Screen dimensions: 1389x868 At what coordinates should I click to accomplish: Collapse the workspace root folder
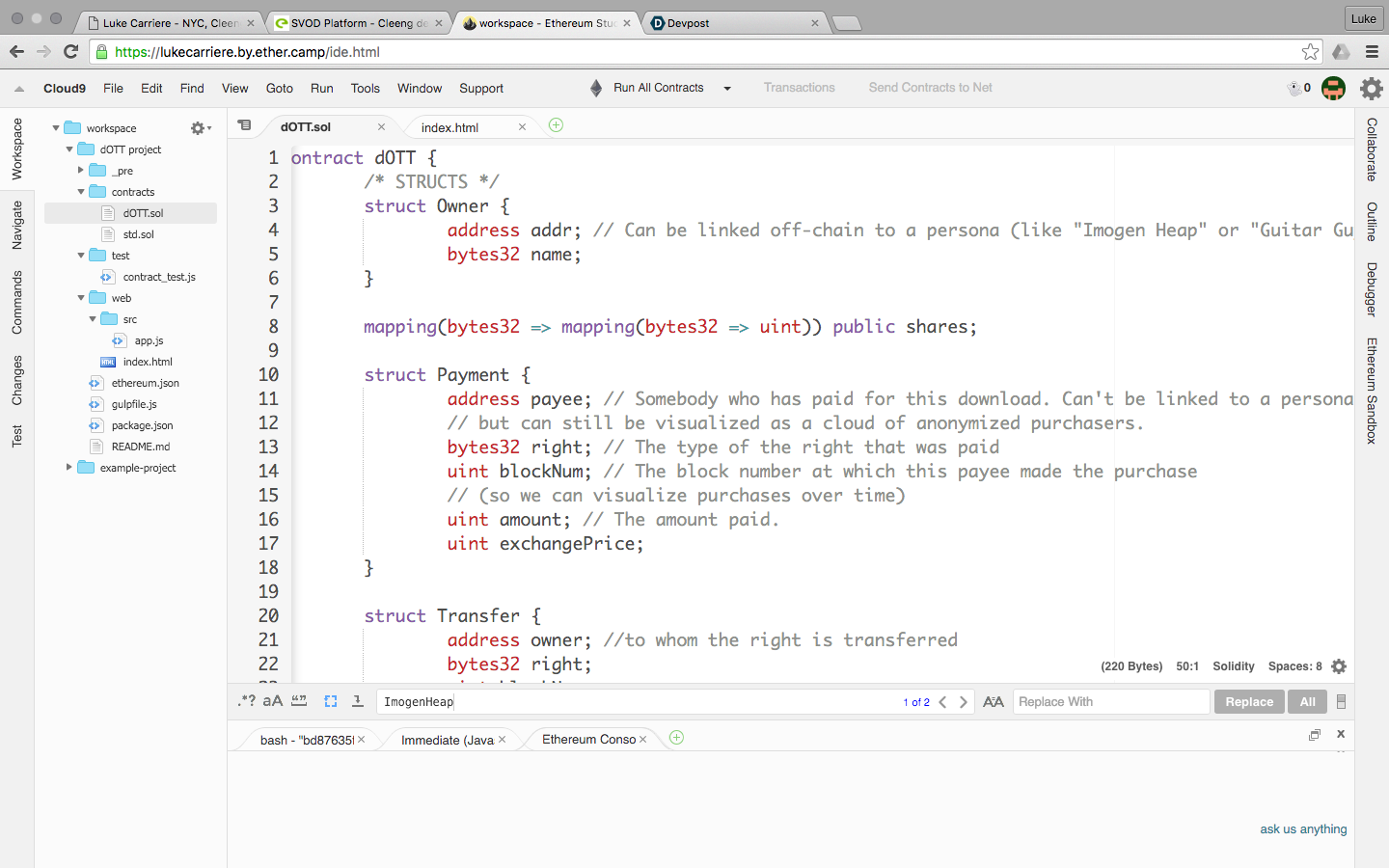(56, 128)
